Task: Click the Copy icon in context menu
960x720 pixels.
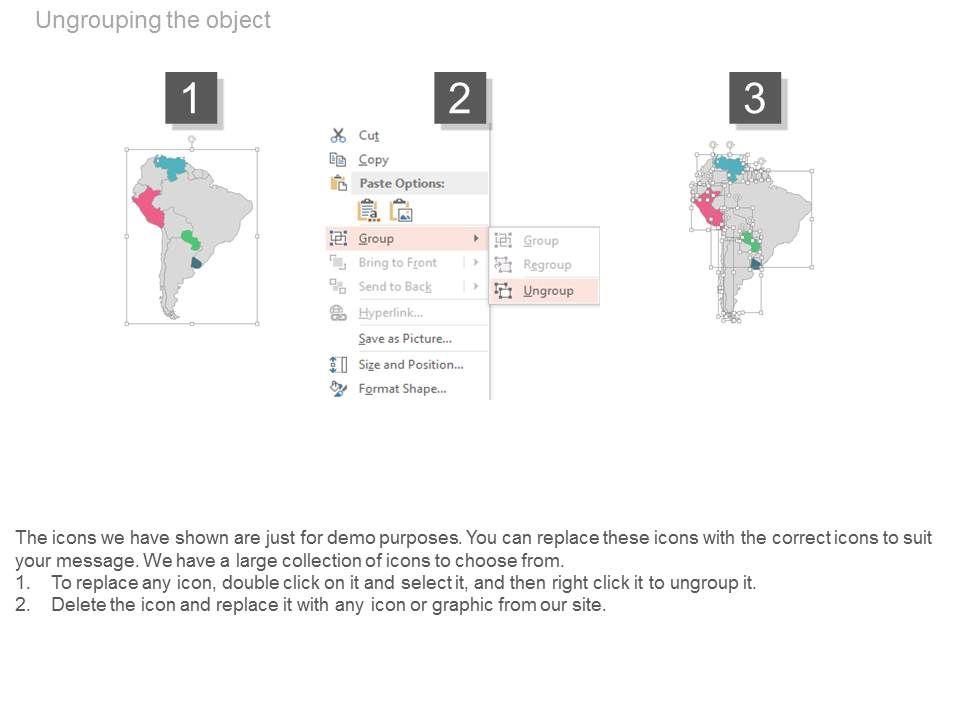Action: pyautogui.click(x=338, y=159)
